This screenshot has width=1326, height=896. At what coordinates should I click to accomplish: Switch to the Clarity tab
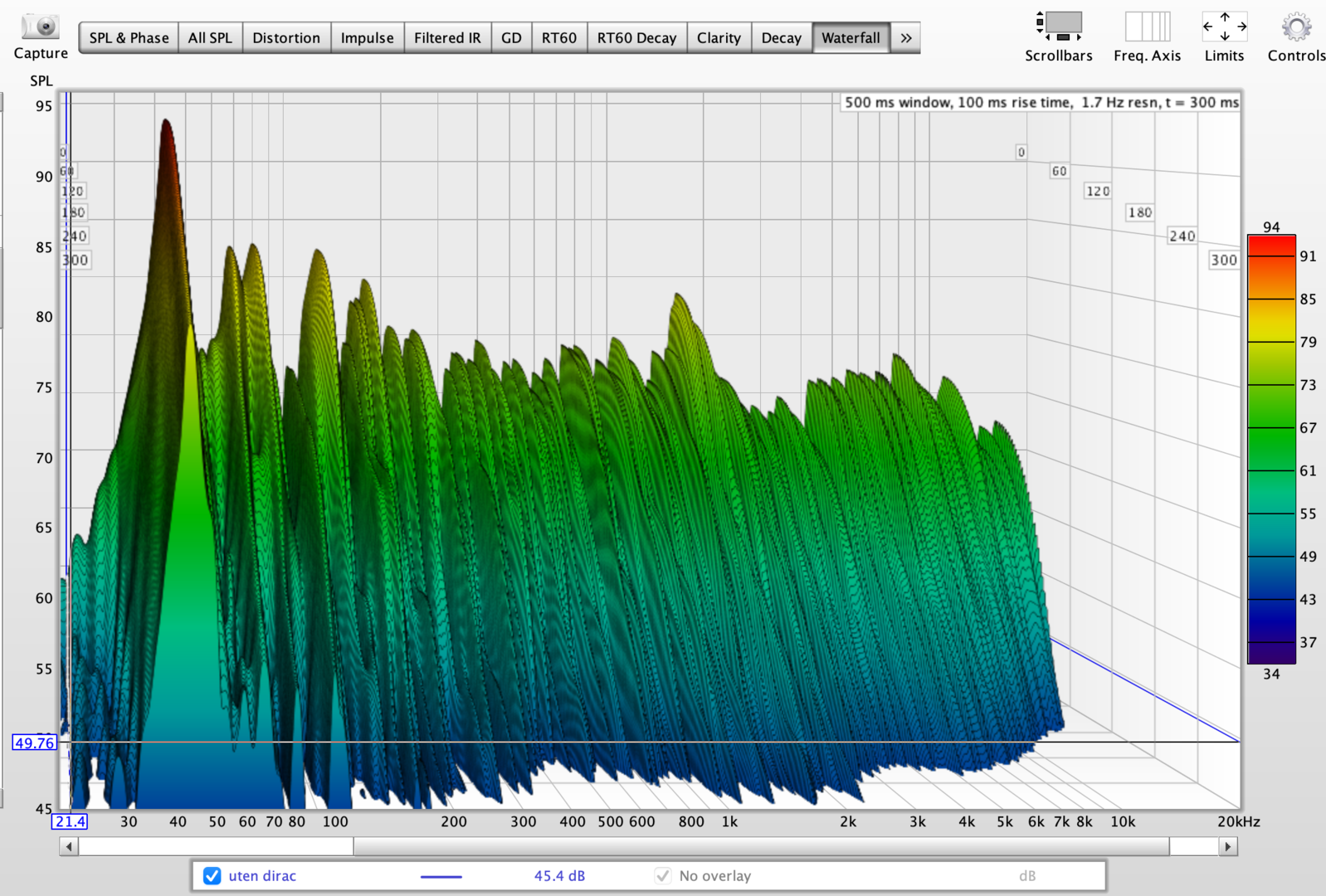[719, 38]
